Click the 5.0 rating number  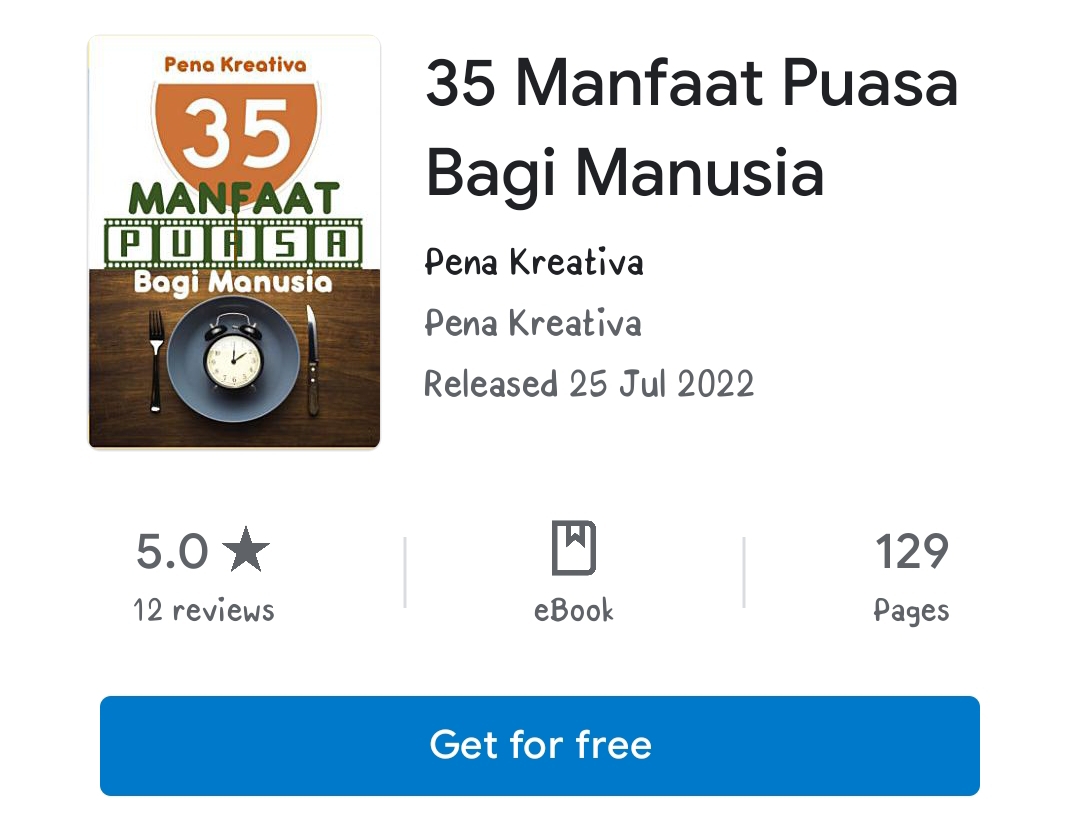click(x=172, y=552)
